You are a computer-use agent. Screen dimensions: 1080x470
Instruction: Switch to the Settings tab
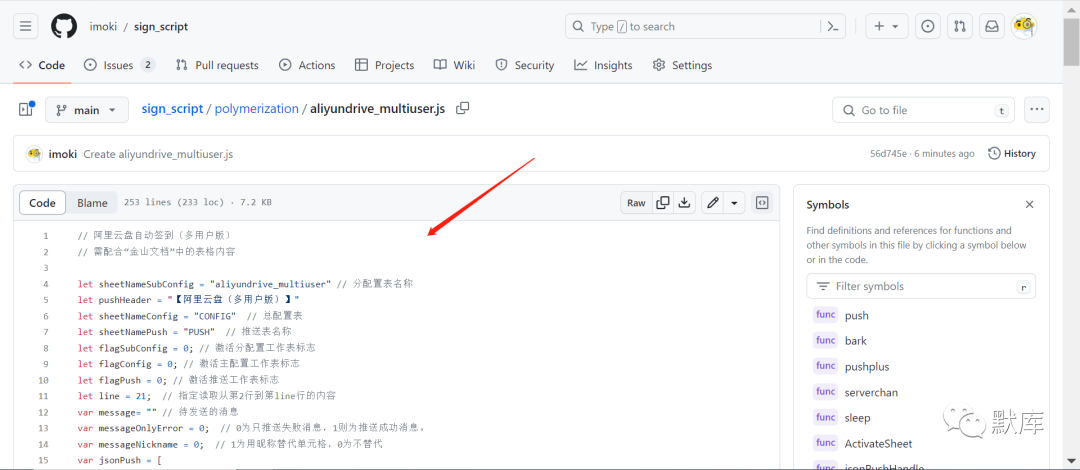pyautogui.click(x=682, y=65)
